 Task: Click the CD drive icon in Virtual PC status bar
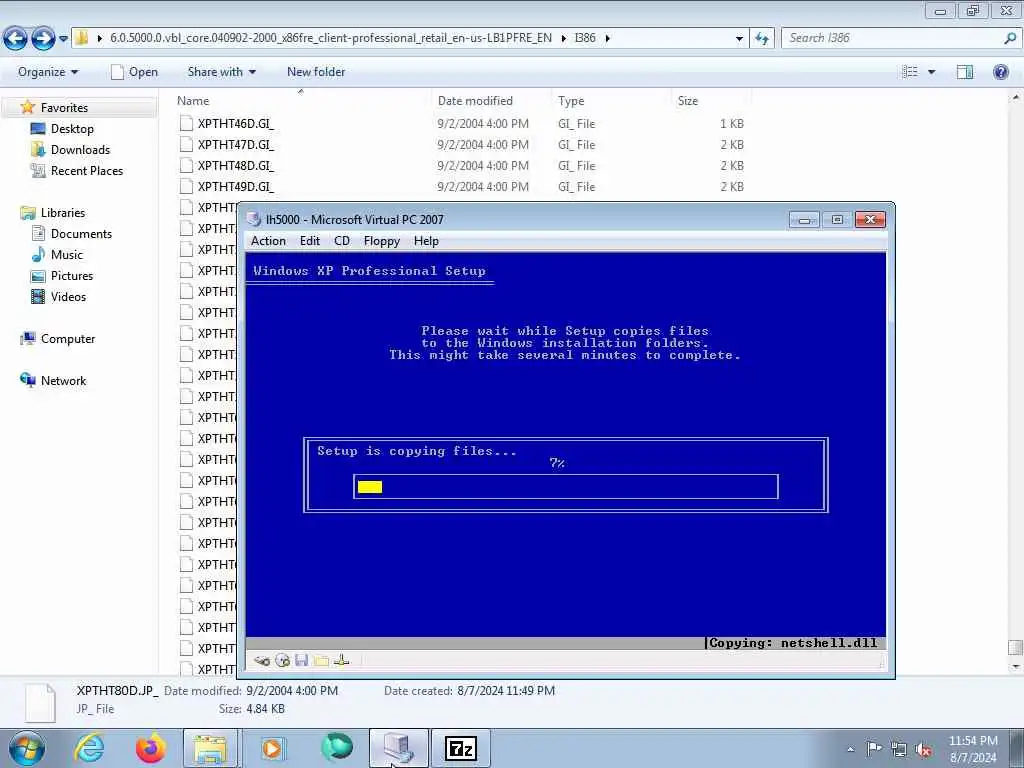pyautogui.click(x=282, y=661)
